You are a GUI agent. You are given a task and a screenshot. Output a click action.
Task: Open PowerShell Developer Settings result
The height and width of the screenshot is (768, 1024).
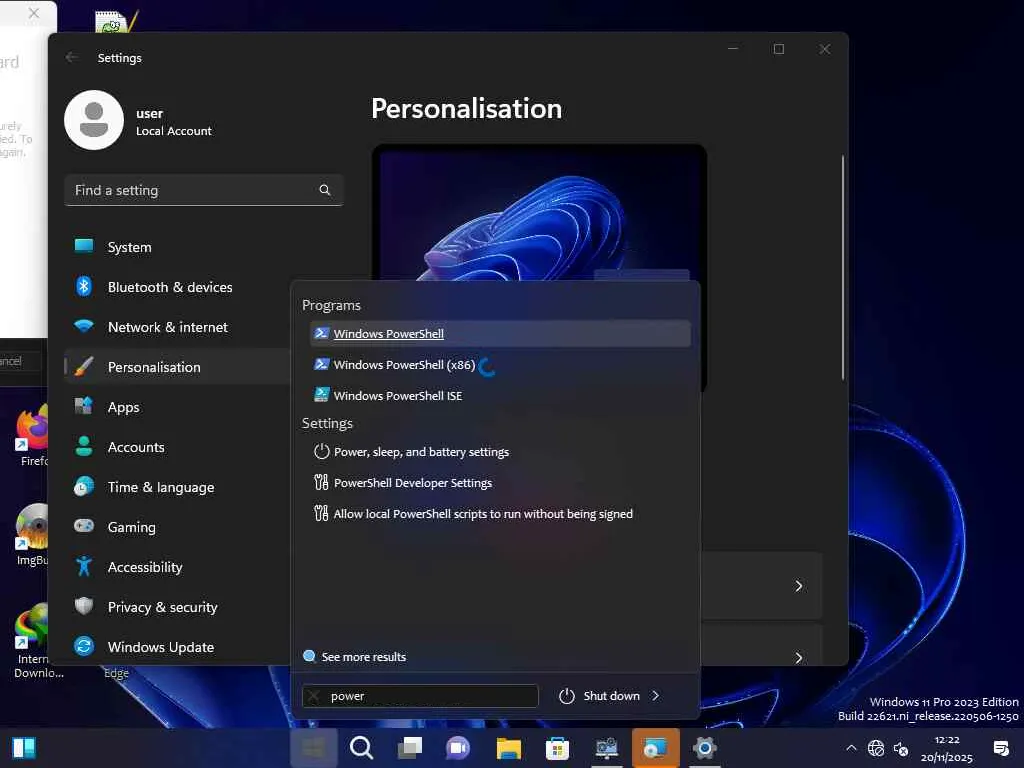click(500, 483)
